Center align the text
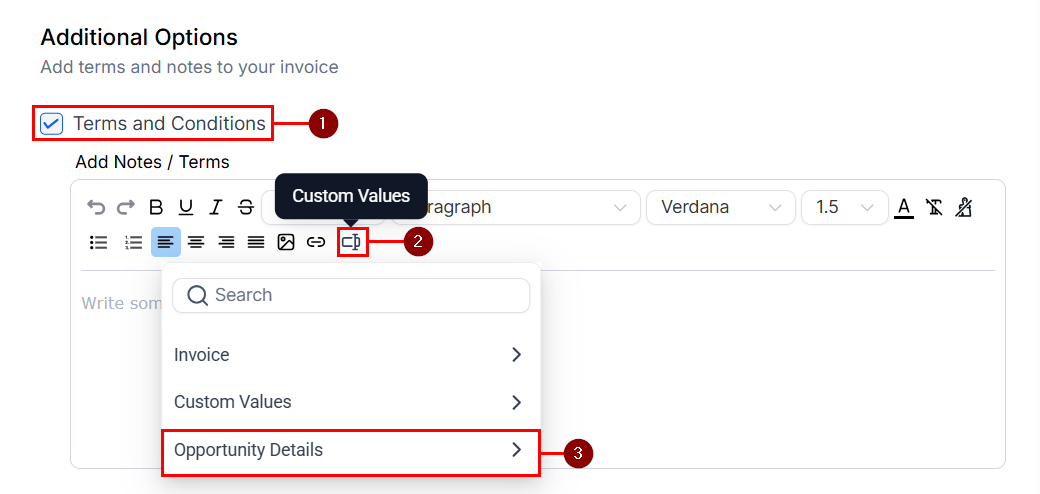This screenshot has width=1040, height=494. tap(196, 242)
